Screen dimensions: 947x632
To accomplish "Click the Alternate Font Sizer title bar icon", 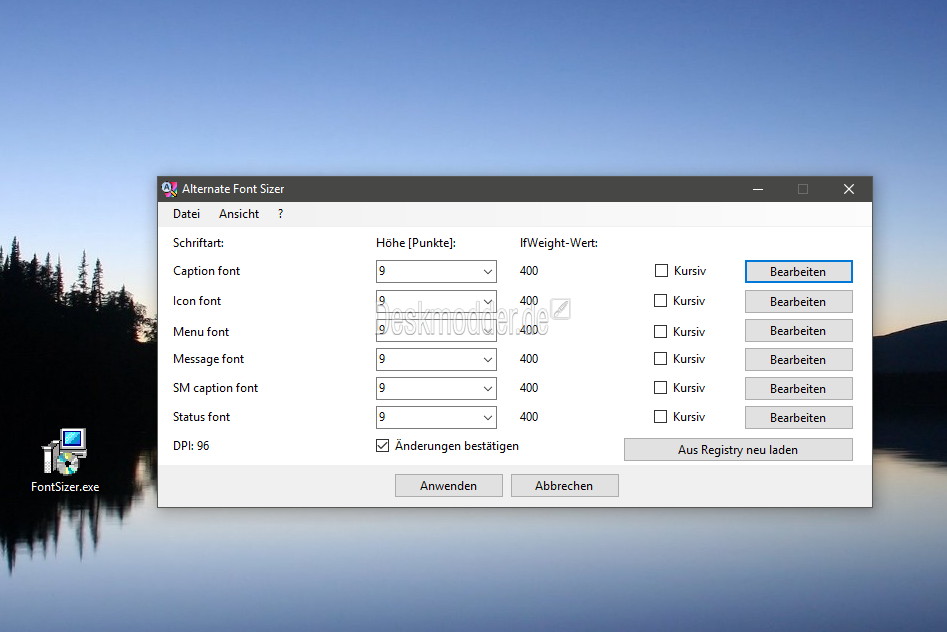I will (170, 189).
